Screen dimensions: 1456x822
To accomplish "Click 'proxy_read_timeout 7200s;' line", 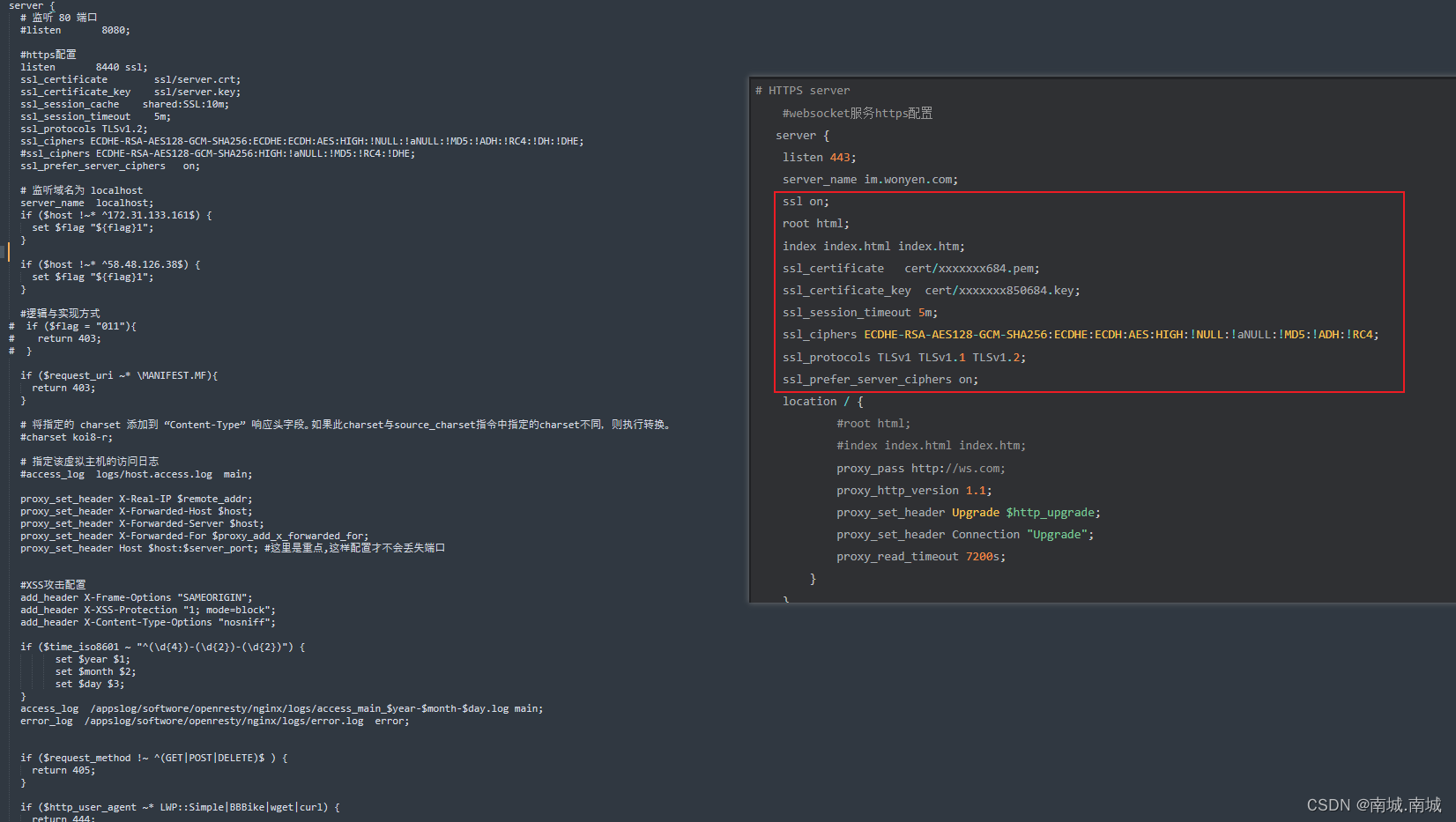I will tap(921, 556).
